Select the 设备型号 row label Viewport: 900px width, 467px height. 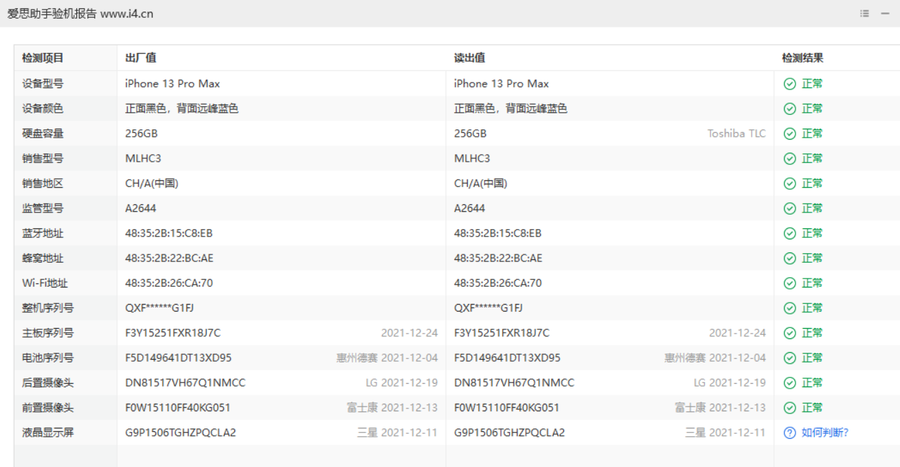(x=42, y=84)
